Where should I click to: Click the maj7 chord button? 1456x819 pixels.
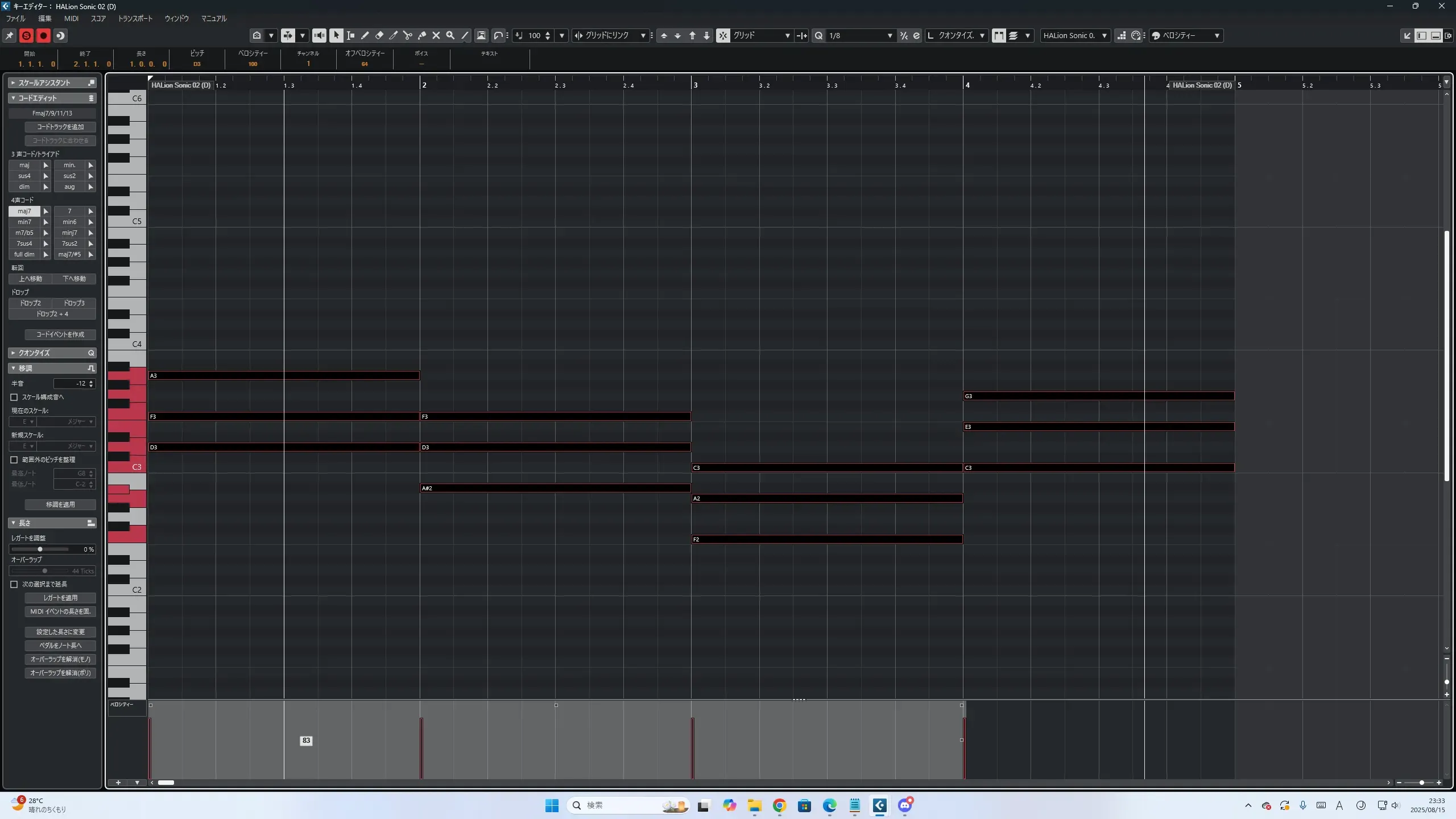(x=24, y=211)
